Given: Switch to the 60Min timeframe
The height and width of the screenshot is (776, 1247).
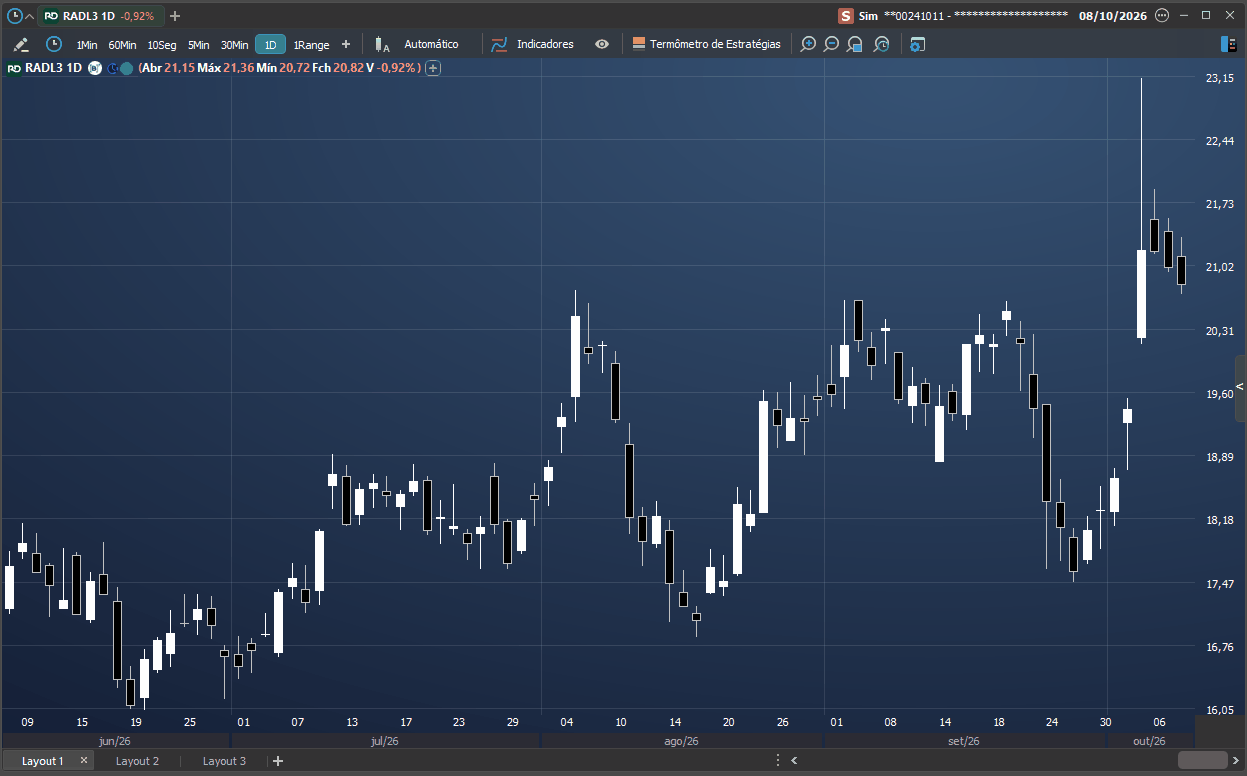Looking at the screenshot, I should 122,45.
